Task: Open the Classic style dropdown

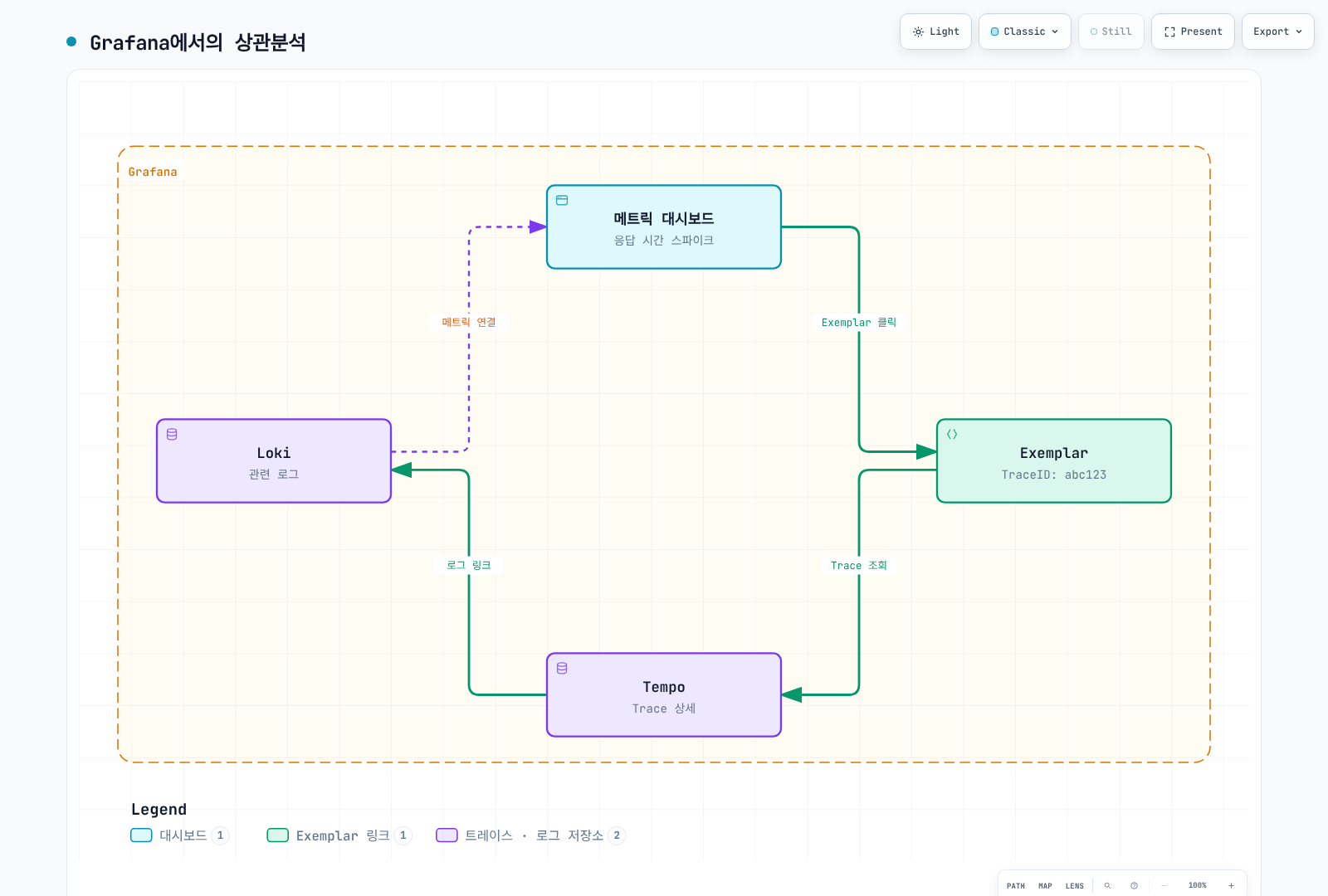Action: click(1025, 32)
